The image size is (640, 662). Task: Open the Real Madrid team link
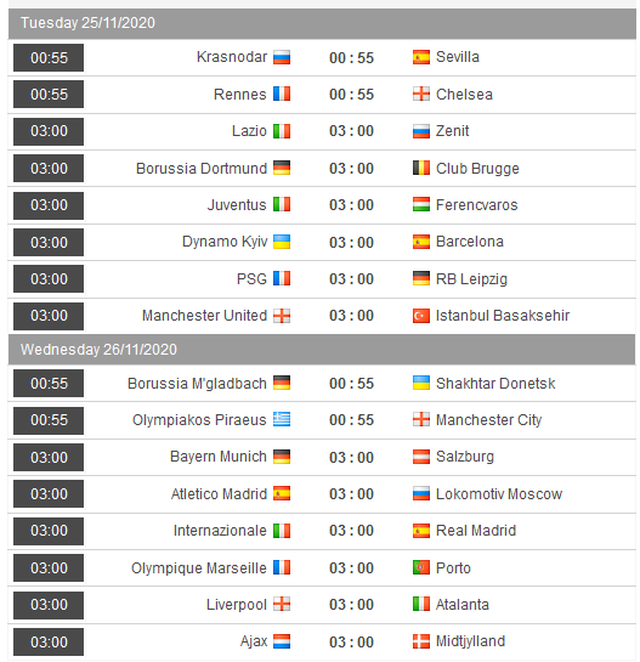pos(477,531)
